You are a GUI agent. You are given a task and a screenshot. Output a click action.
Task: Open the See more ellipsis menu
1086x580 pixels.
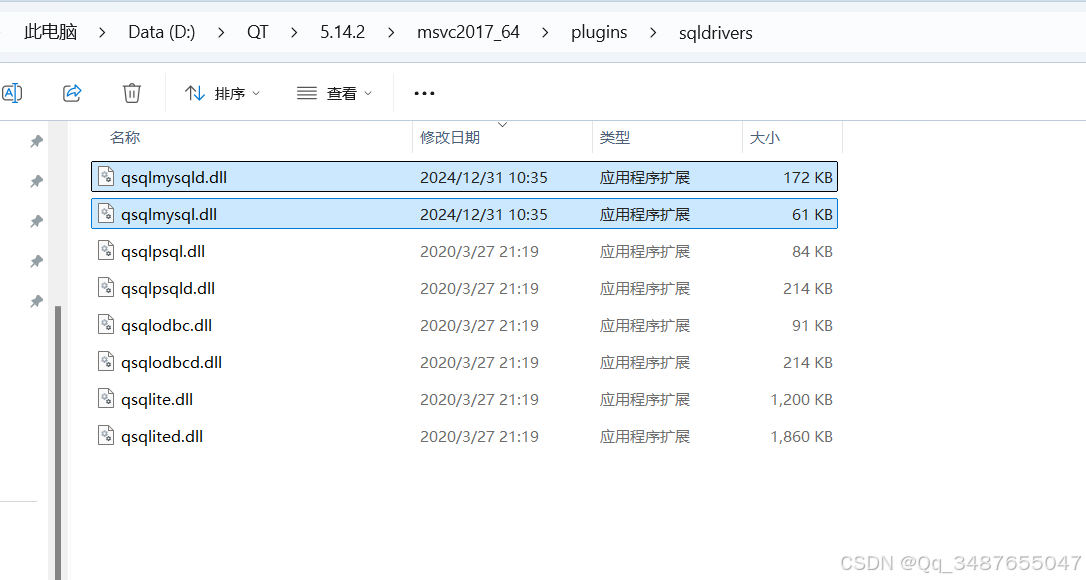click(x=424, y=94)
